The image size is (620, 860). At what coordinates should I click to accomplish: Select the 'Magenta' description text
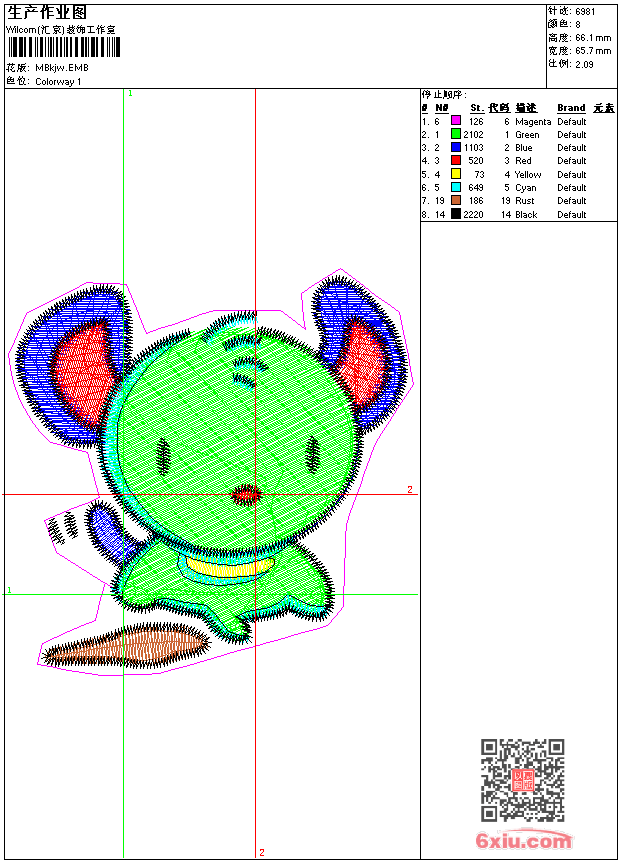(x=533, y=122)
